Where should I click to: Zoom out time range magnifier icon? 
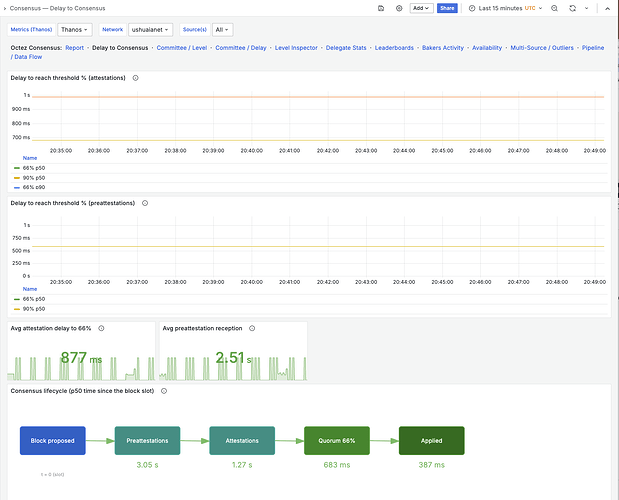tap(554, 8)
